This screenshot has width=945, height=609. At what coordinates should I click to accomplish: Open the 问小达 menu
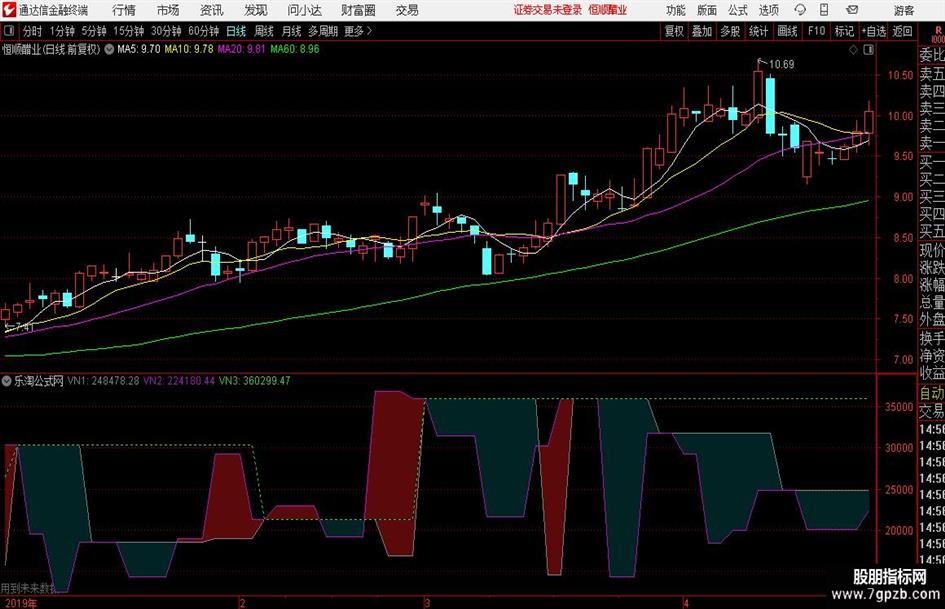(x=304, y=10)
